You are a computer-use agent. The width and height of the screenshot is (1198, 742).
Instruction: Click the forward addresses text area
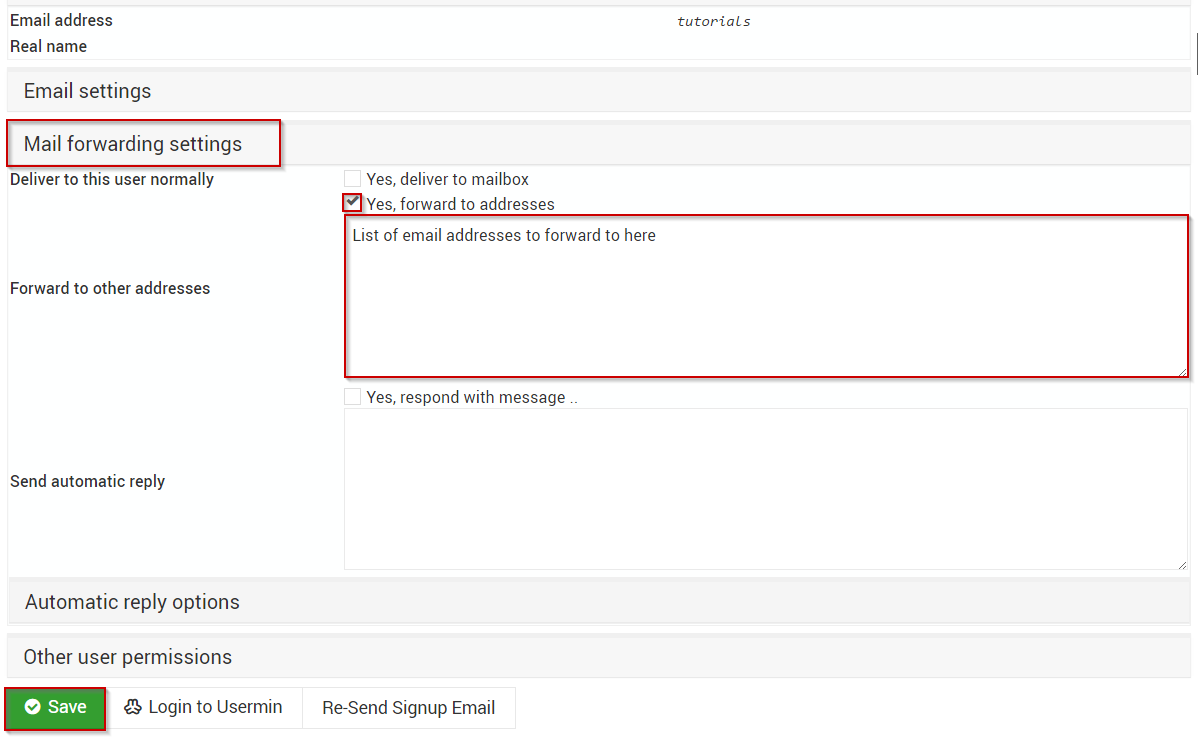click(766, 296)
